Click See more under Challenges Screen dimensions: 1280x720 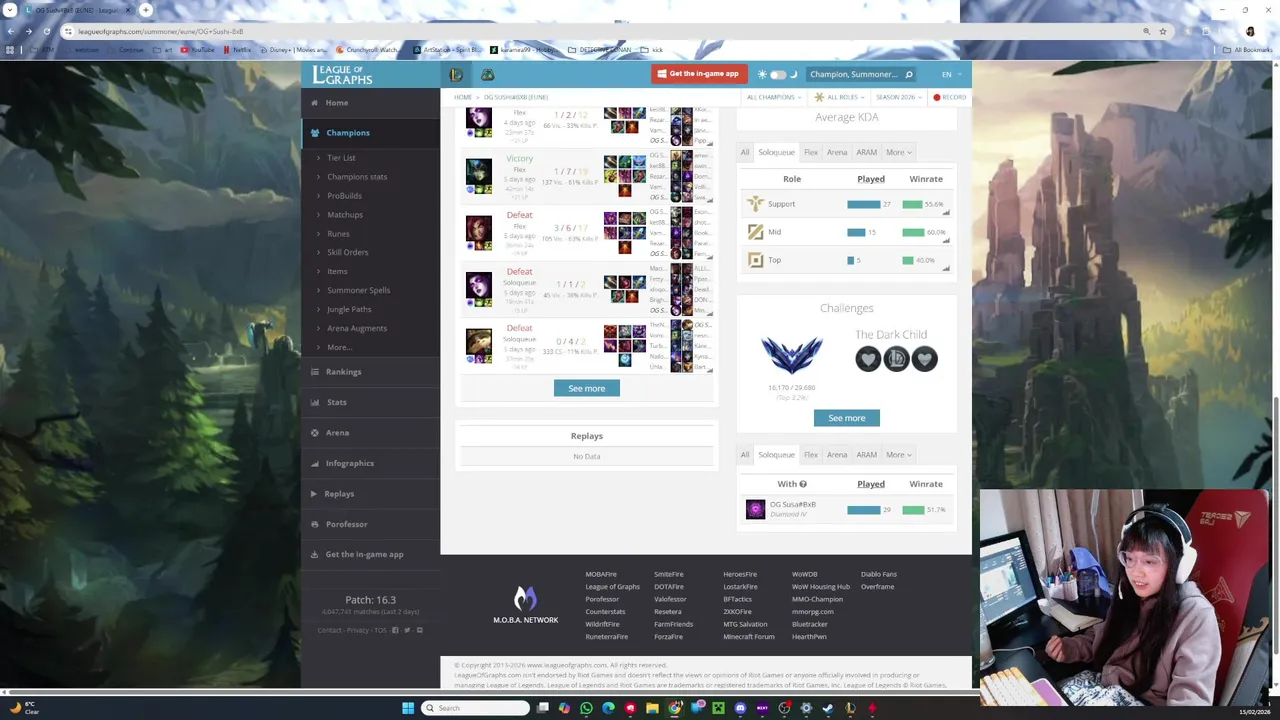click(x=847, y=418)
